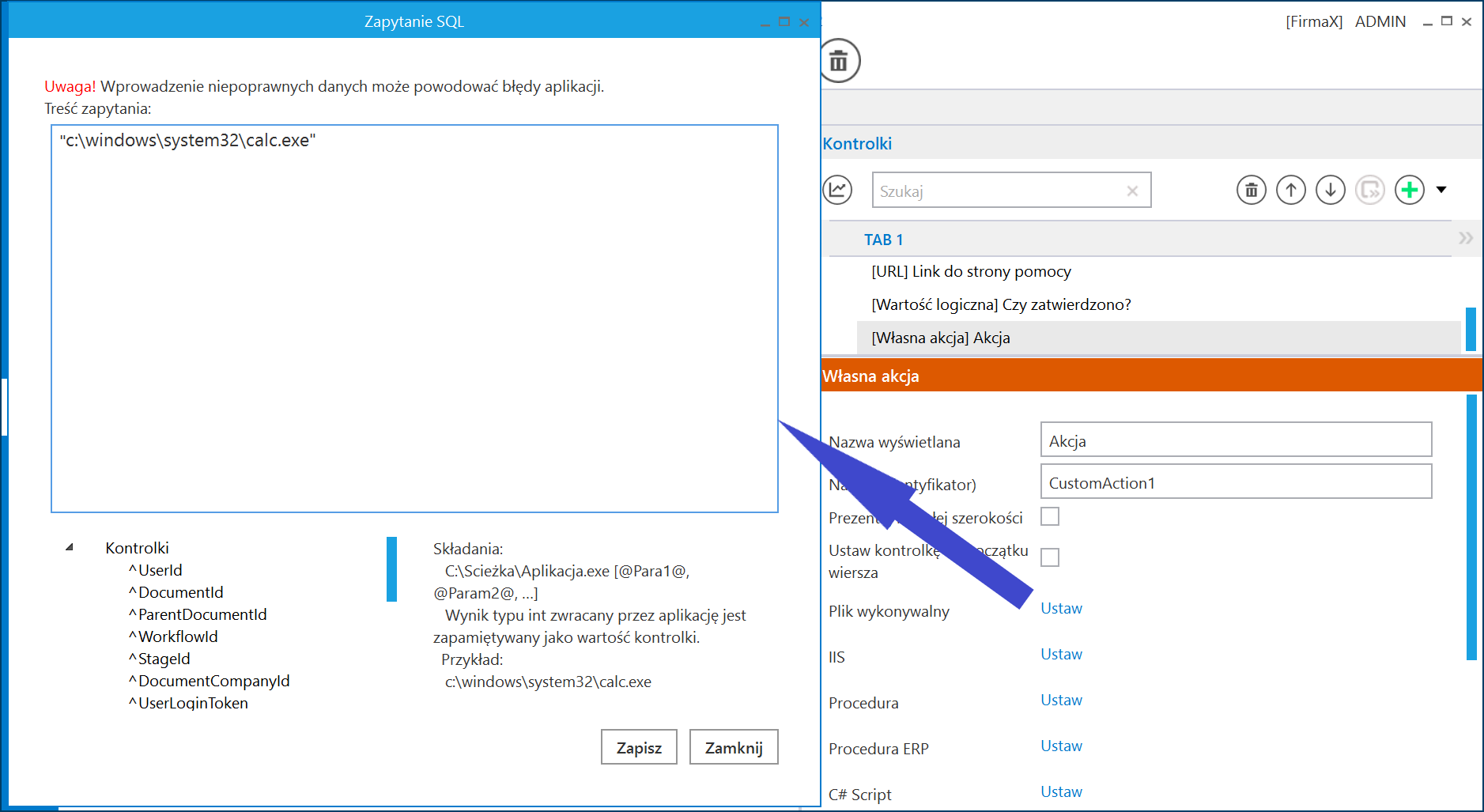Screen dimensions: 1484x812
Task: Click Ustaw link for Plik wykonywalny
Action: 1061,608
